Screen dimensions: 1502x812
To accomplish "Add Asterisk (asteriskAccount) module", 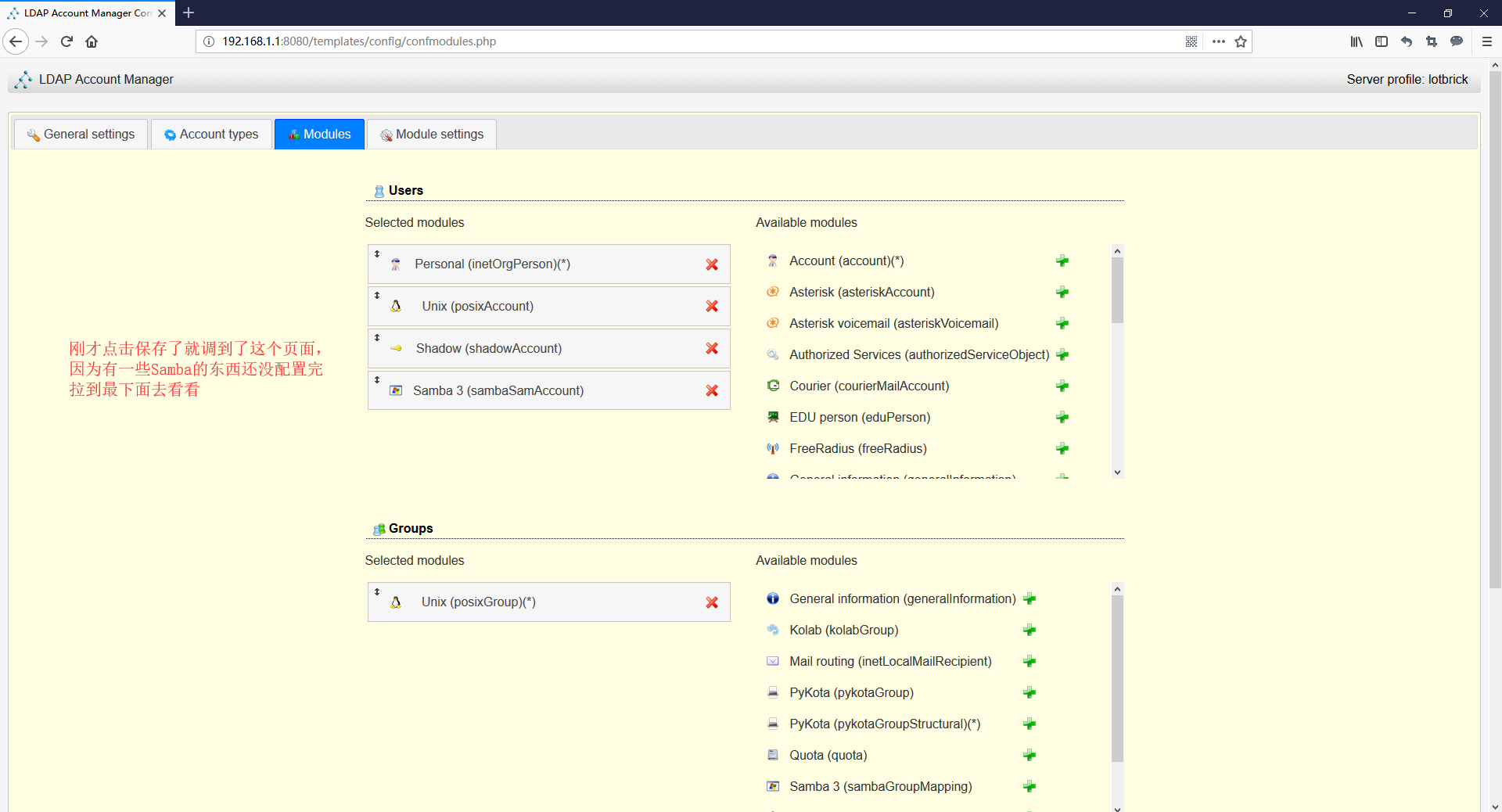I will [1062, 292].
